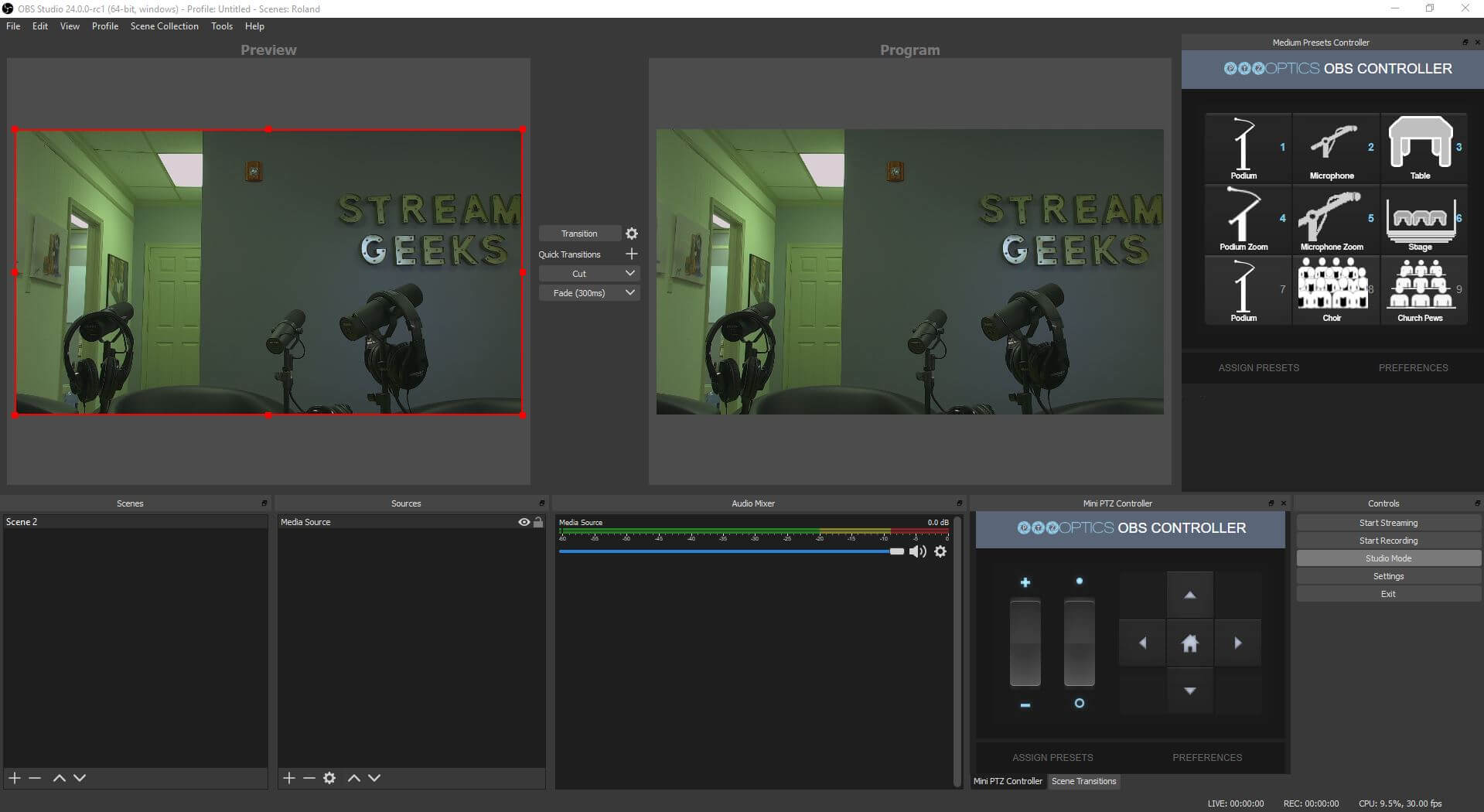This screenshot has height=812, width=1484.
Task: Click Start Streaming
Action: pyautogui.click(x=1389, y=523)
